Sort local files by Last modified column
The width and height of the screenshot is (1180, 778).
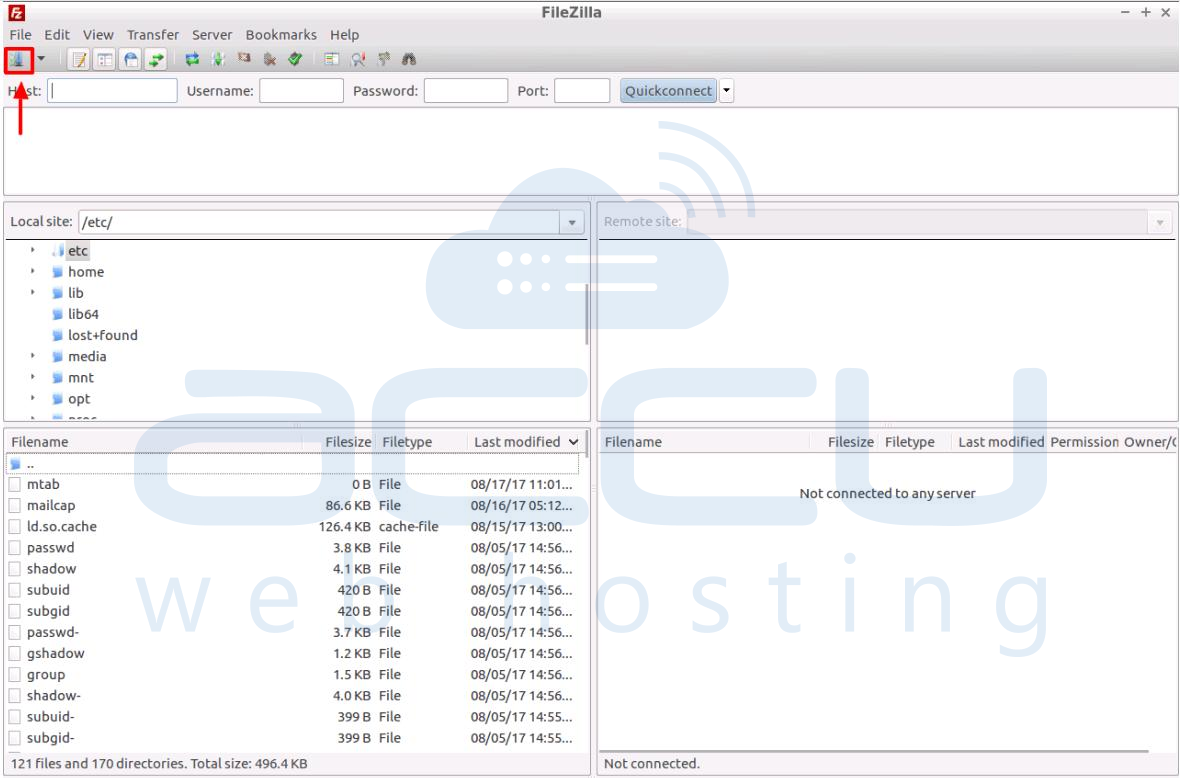pos(525,442)
